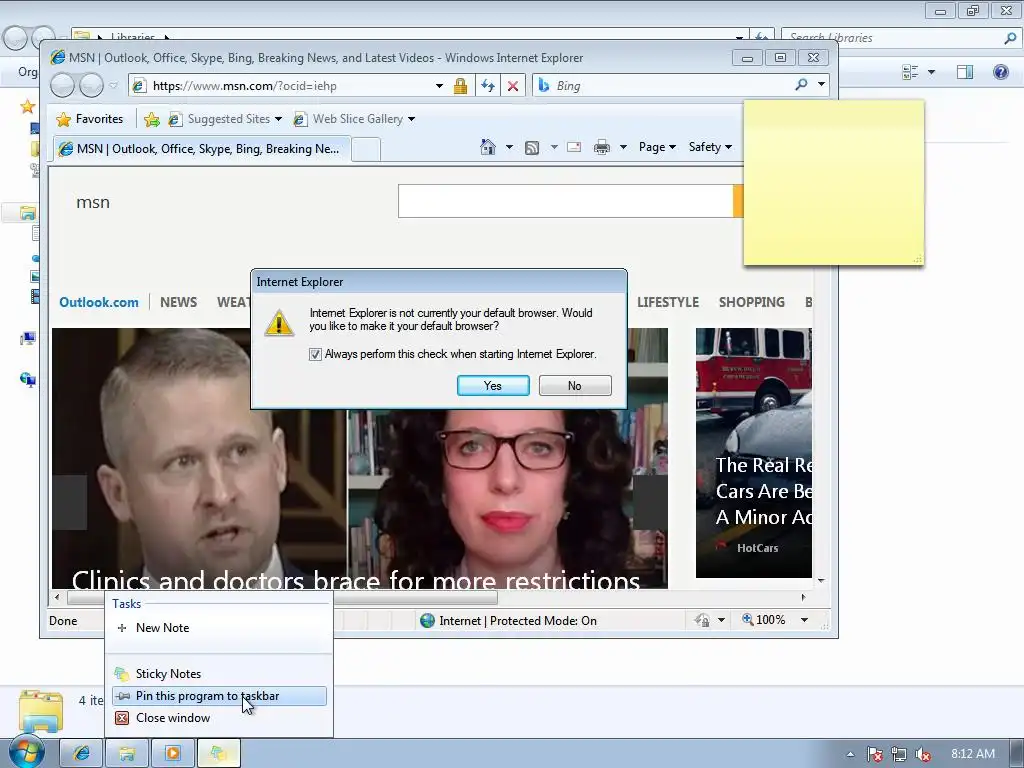Click the IE Forward navigation button
The image size is (1024, 768).
coord(91,85)
